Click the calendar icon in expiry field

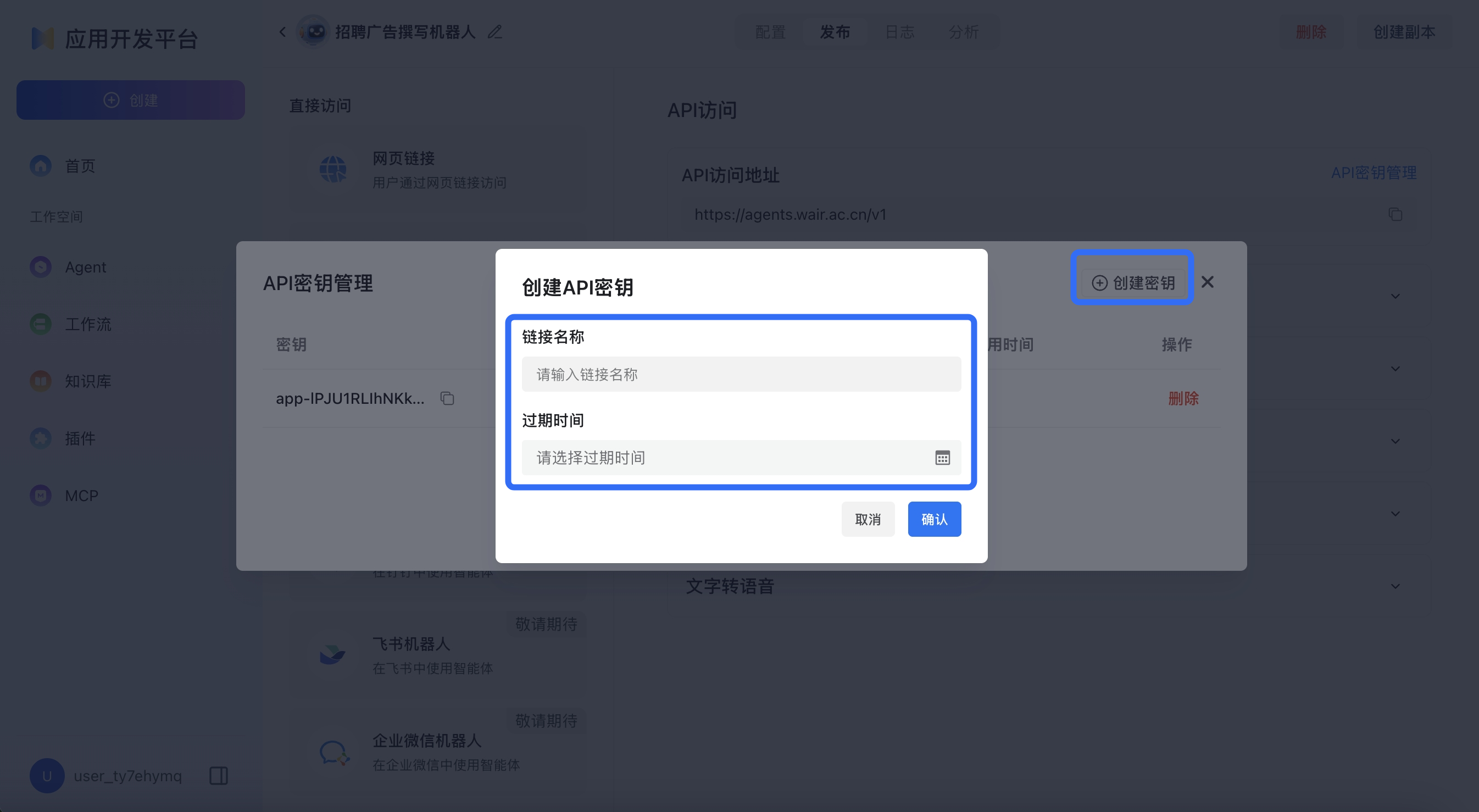[x=942, y=458]
